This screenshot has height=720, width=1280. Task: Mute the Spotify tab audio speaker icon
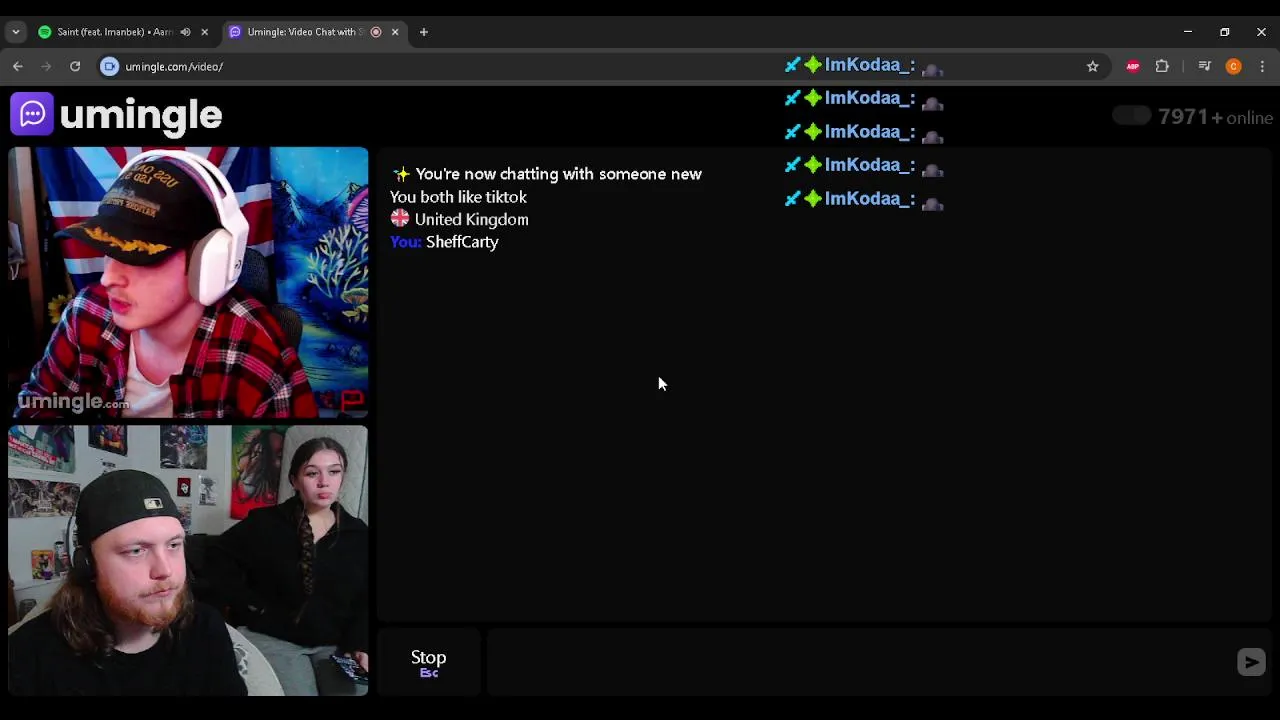click(185, 32)
